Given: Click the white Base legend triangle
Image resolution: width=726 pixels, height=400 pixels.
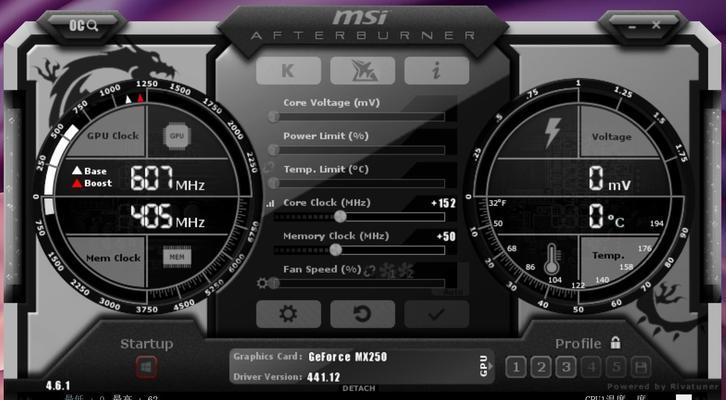Looking at the screenshot, I should click(x=77, y=171).
